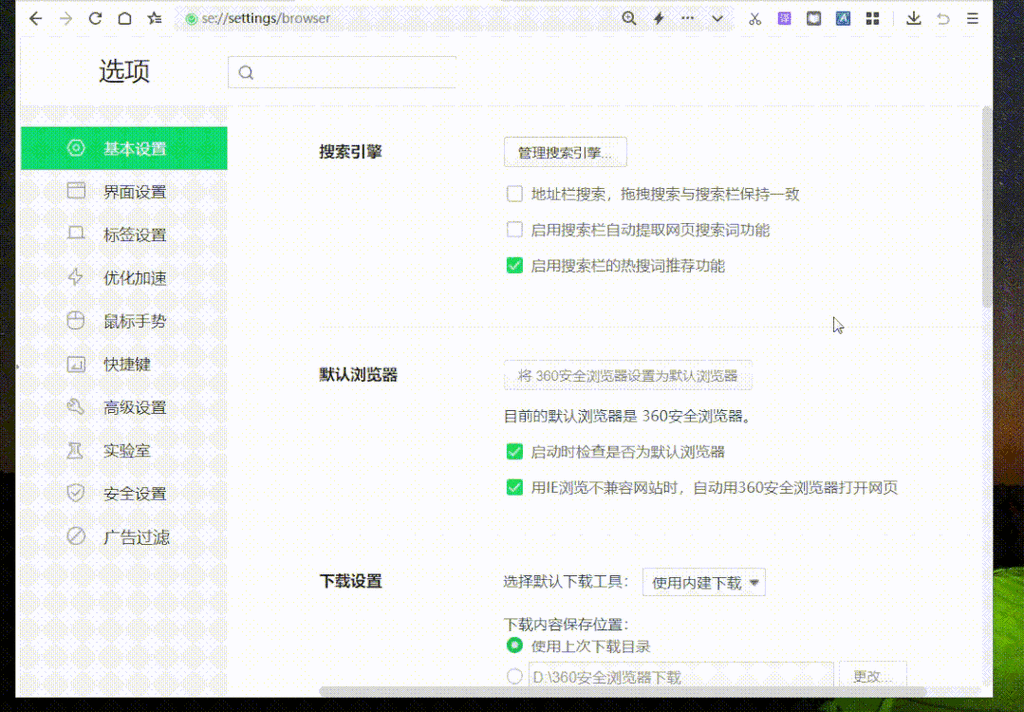Enable 地址栏搜索 checkbox

tap(515, 193)
